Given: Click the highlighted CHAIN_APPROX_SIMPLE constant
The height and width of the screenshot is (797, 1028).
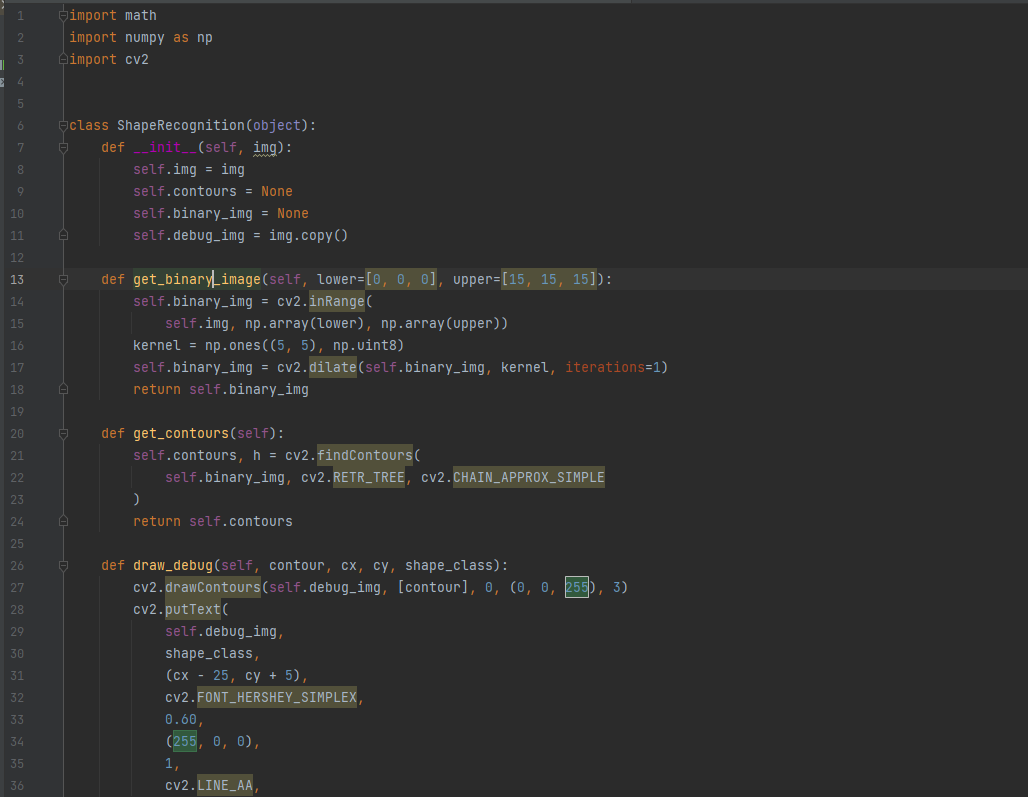Looking at the screenshot, I should pos(528,477).
